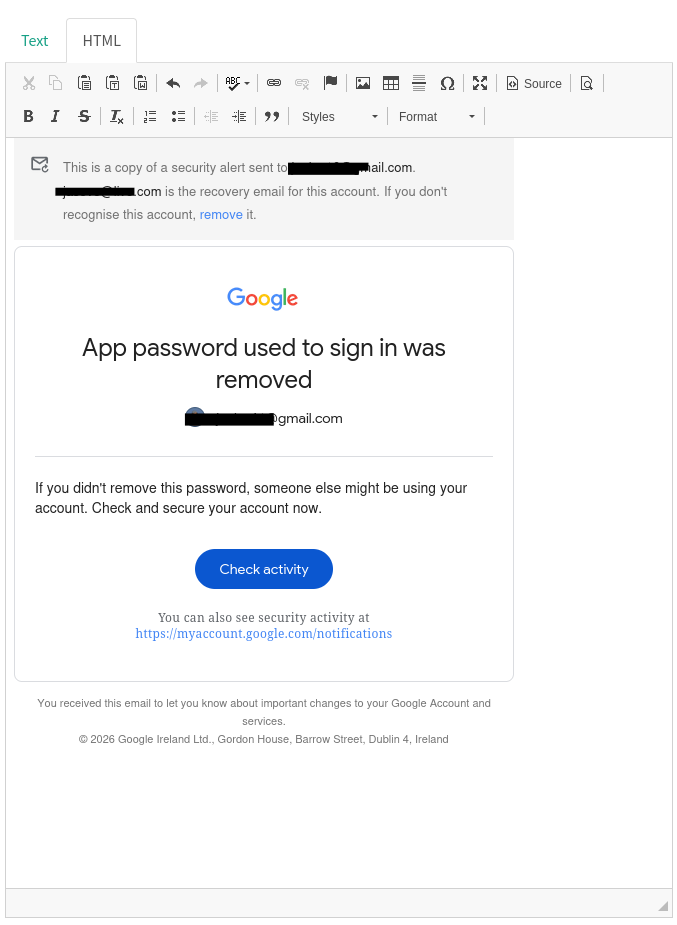Select the HTML tab
This screenshot has height=925, width=677.
[x=102, y=41]
